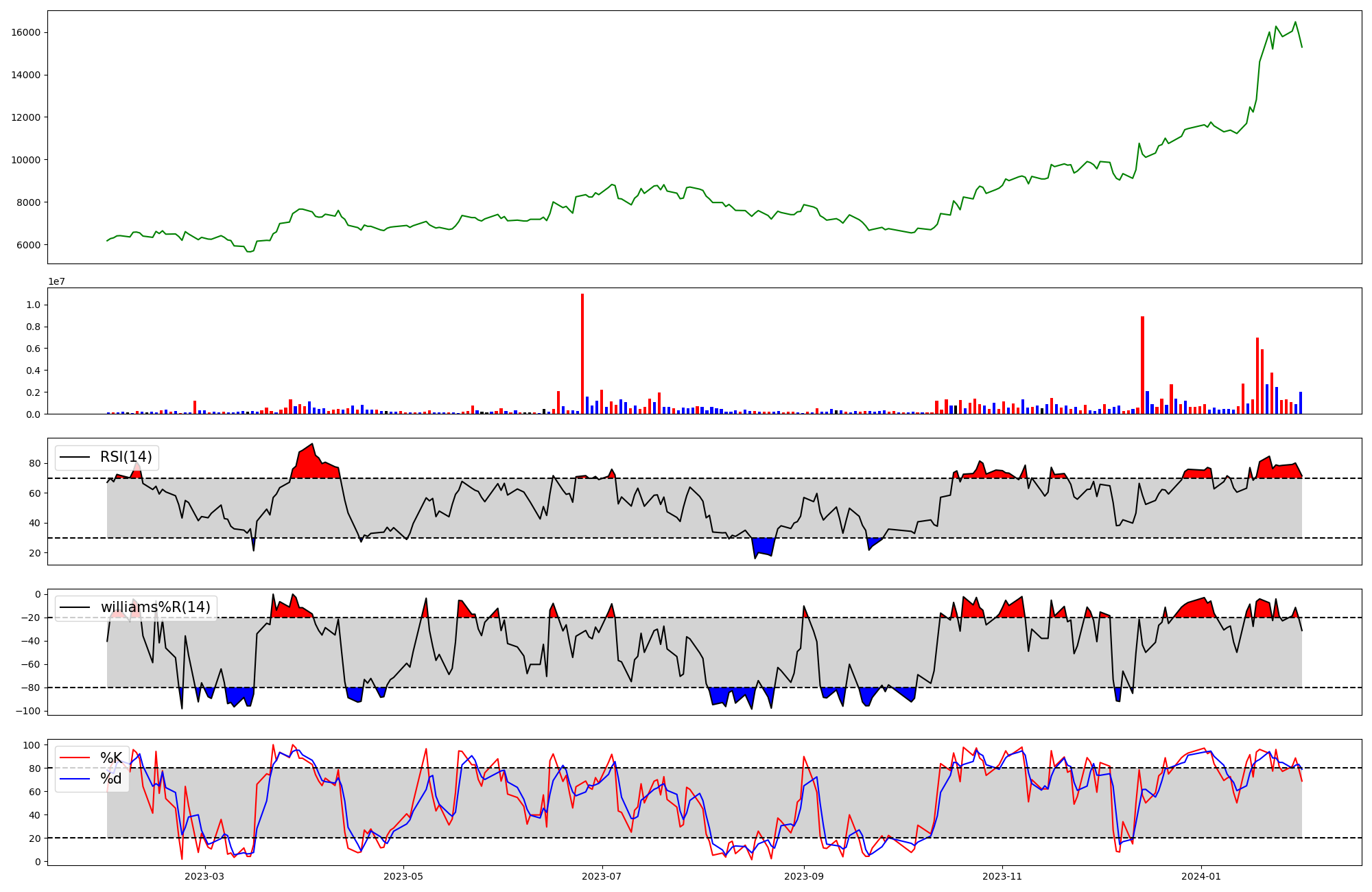The image size is (1372, 892).
Task: Click the 2024-01 date tick label
Action: 1202,876
